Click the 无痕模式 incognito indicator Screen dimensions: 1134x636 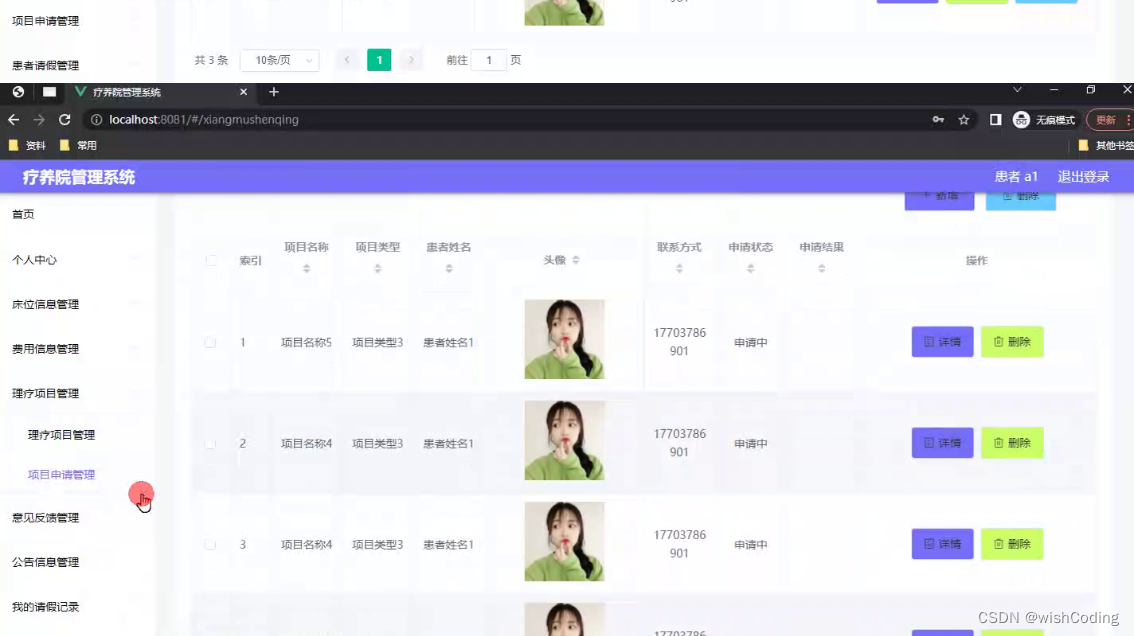(1044, 119)
